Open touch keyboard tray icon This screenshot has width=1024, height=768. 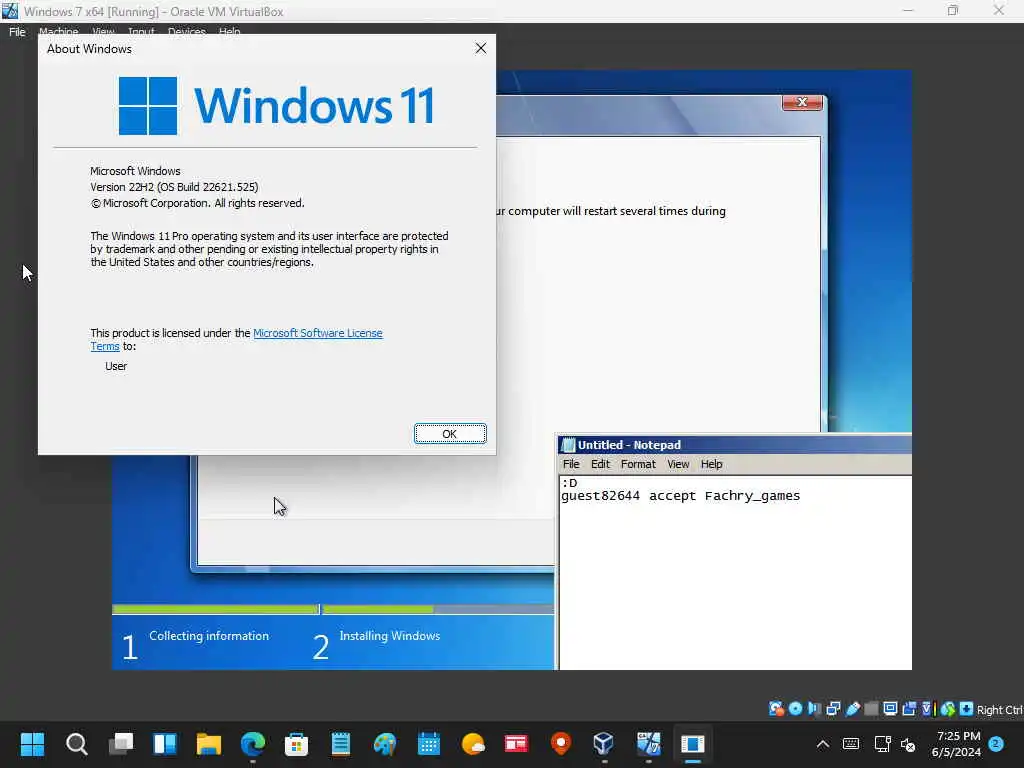click(851, 744)
